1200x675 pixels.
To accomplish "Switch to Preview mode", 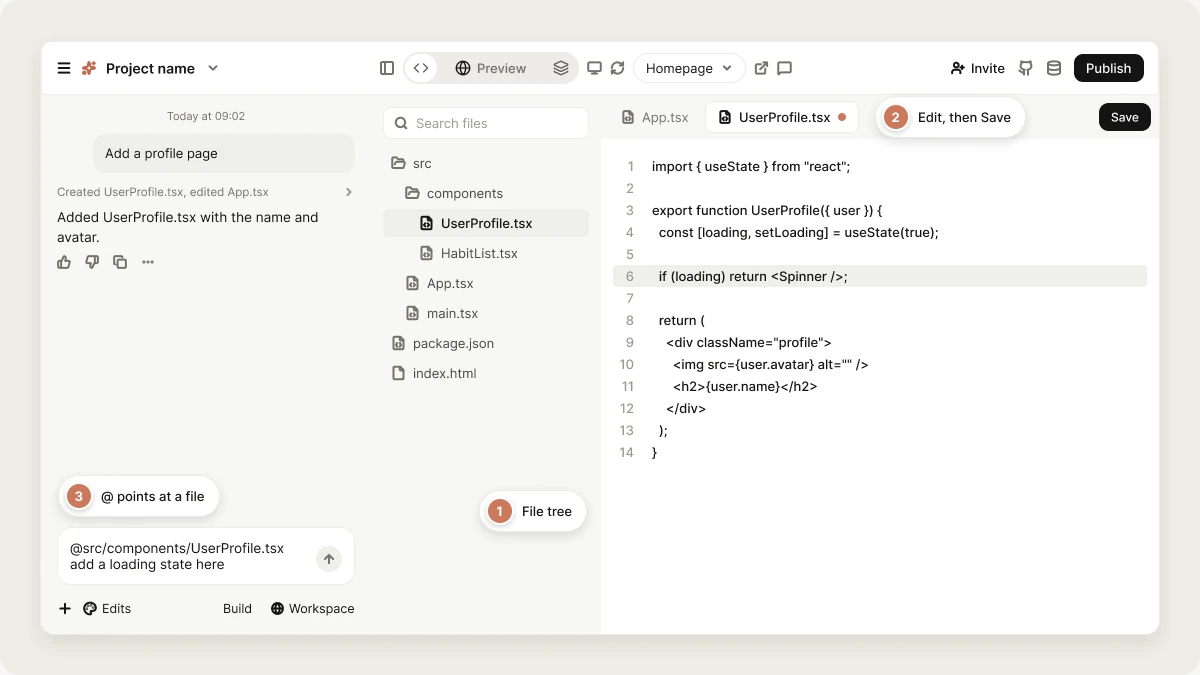I will (x=491, y=68).
